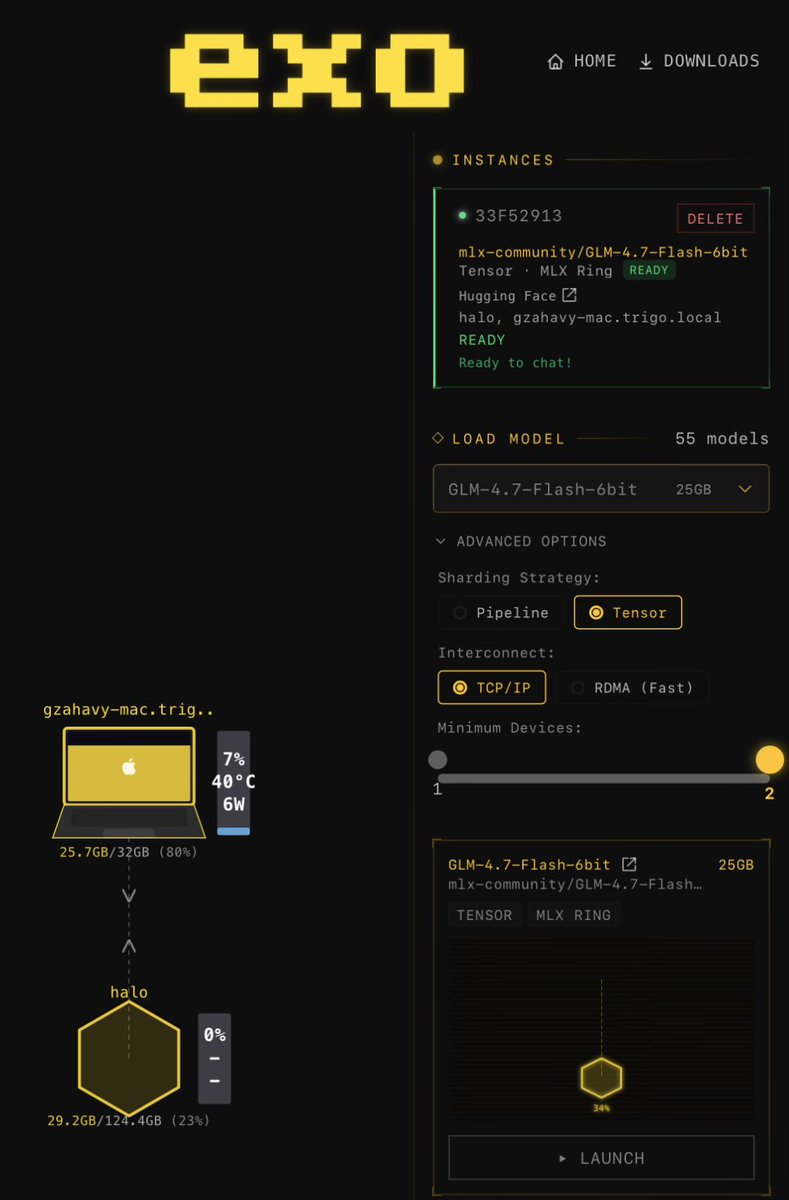This screenshot has width=789, height=1200.
Task: Click the green READY badge next to MLX Ring
Action: (649, 271)
